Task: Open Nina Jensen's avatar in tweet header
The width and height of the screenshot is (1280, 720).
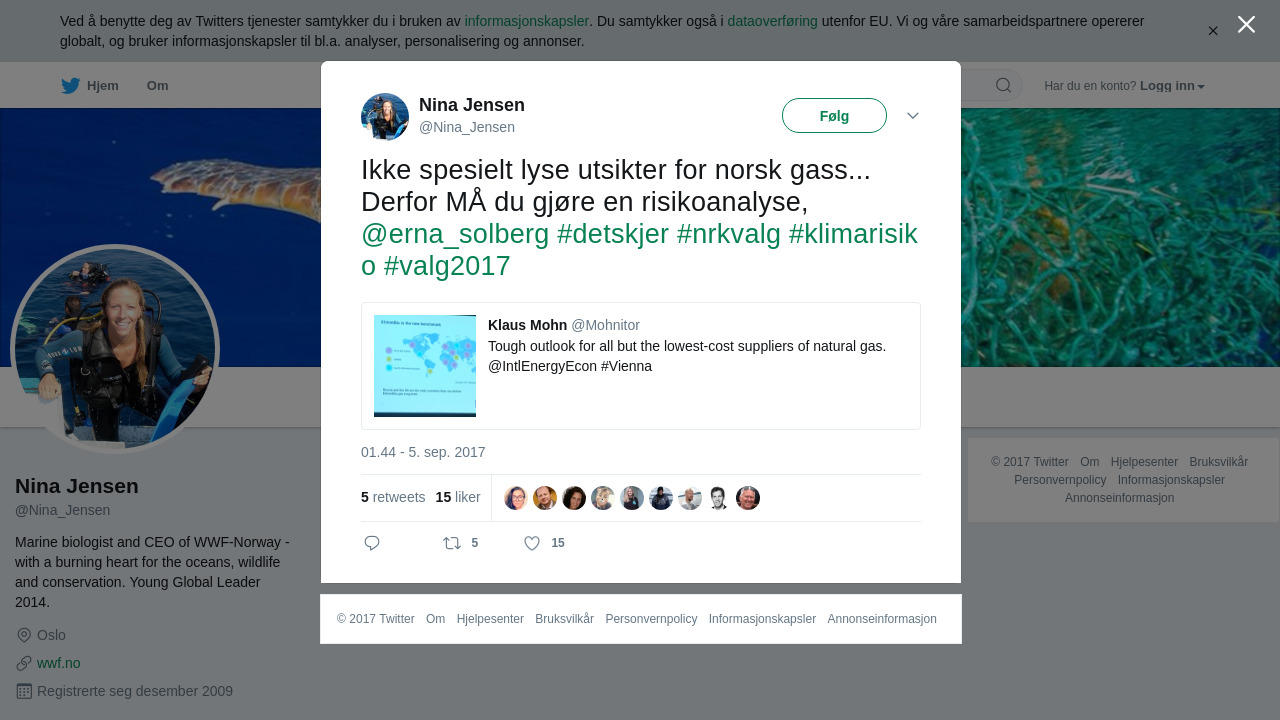Action: [x=385, y=117]
